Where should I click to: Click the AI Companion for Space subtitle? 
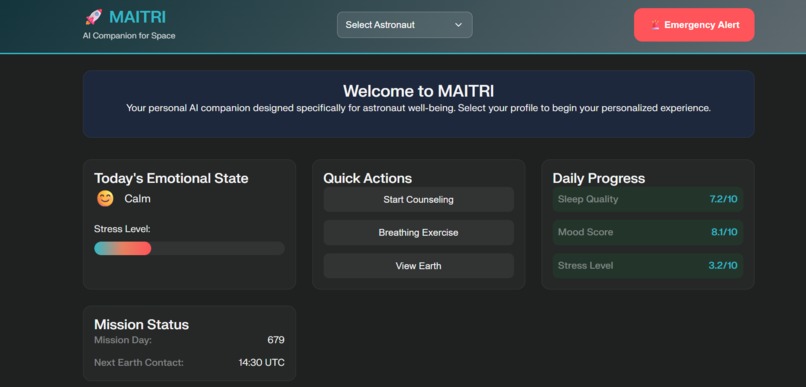pos(129,36)
